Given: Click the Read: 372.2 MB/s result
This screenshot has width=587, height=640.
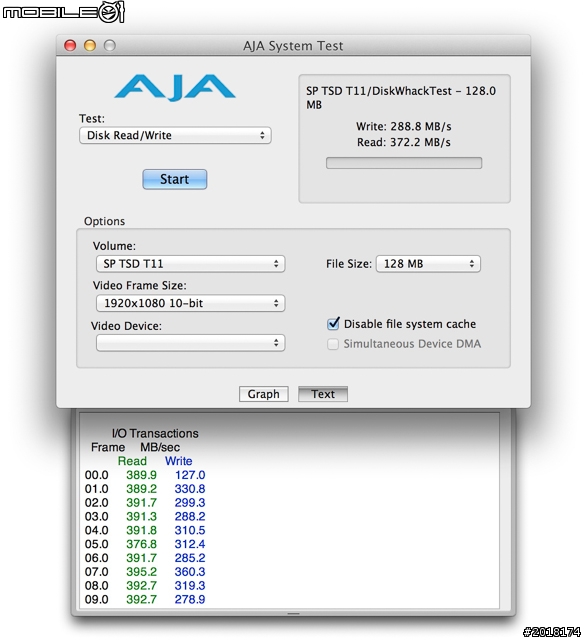Looking at the screenshot, I should 404,142.
